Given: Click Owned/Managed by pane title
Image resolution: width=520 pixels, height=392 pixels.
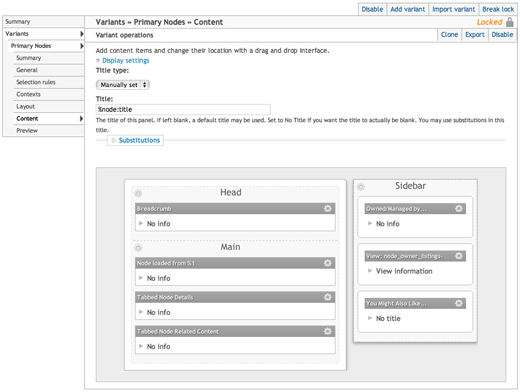Looking at the screenshot, I should [396, 209].
